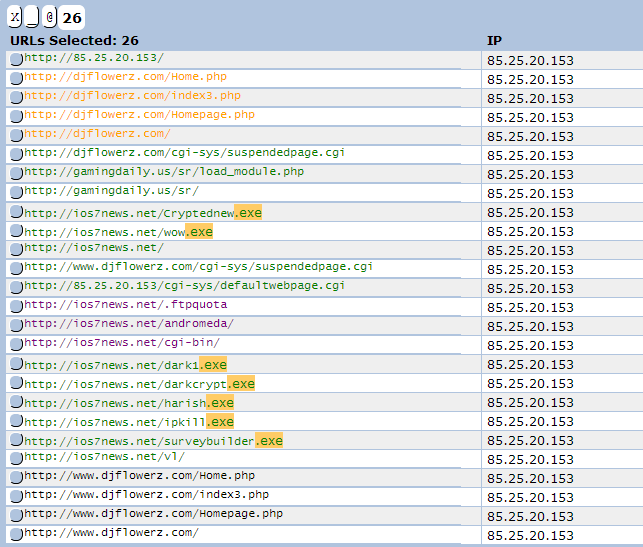
Task: Open the ios7news.net/darkcrypt.exe URL
Action: click(x=139, y=384)
